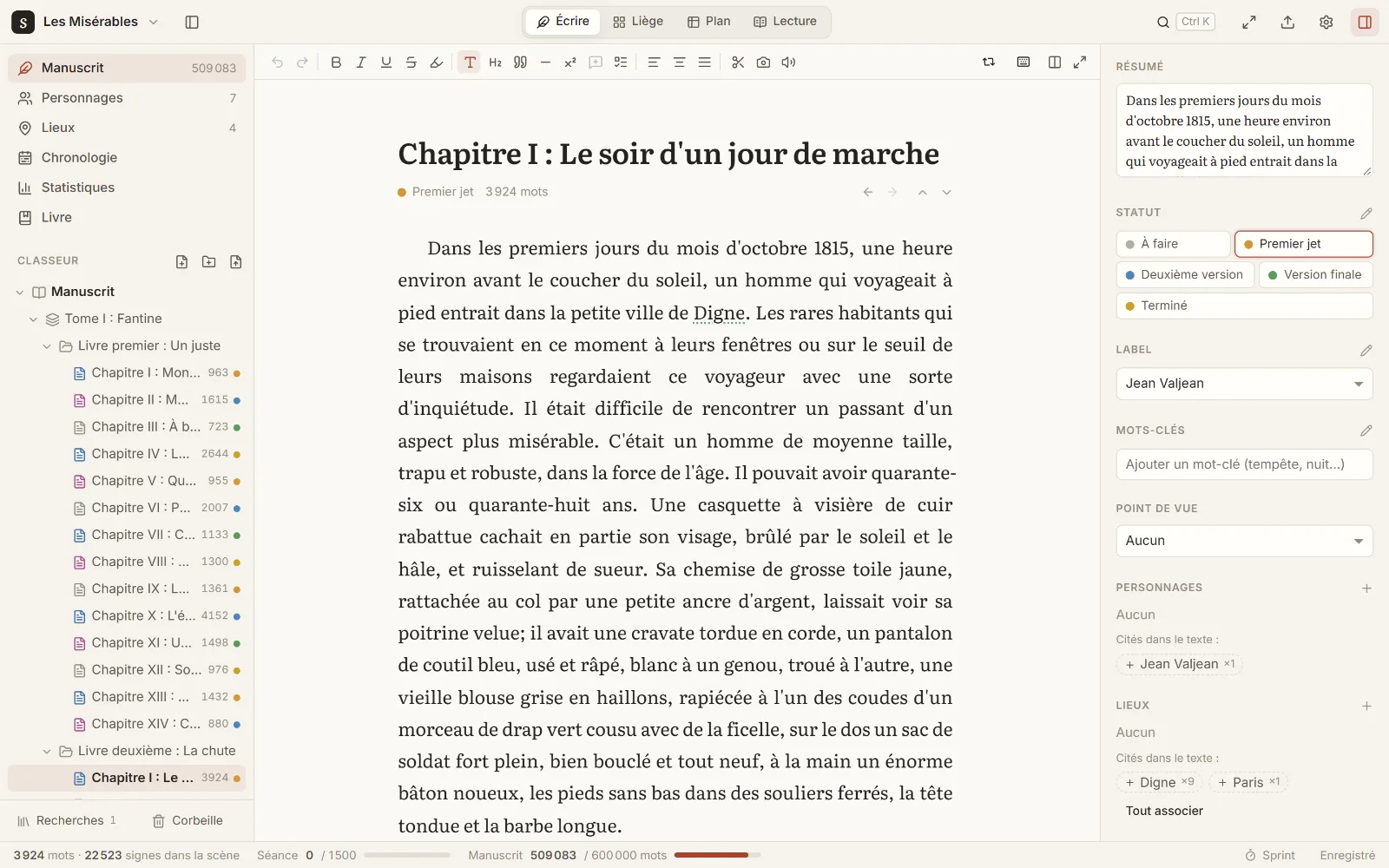Open the Les Misérables project menu
The image size is (1389, 868).
tap(87, 22)
